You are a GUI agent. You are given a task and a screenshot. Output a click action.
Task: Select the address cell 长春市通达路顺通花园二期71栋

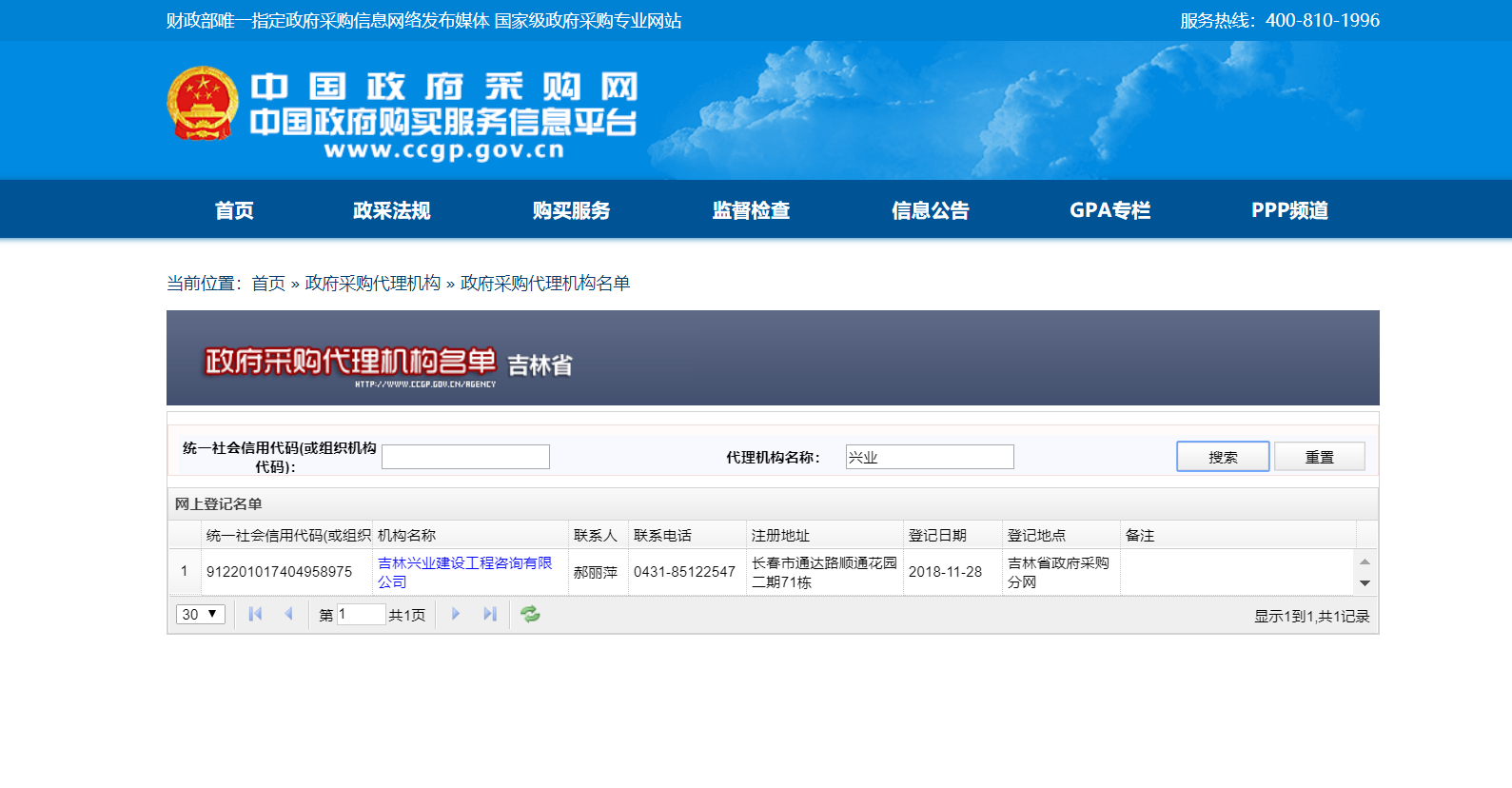824,572
